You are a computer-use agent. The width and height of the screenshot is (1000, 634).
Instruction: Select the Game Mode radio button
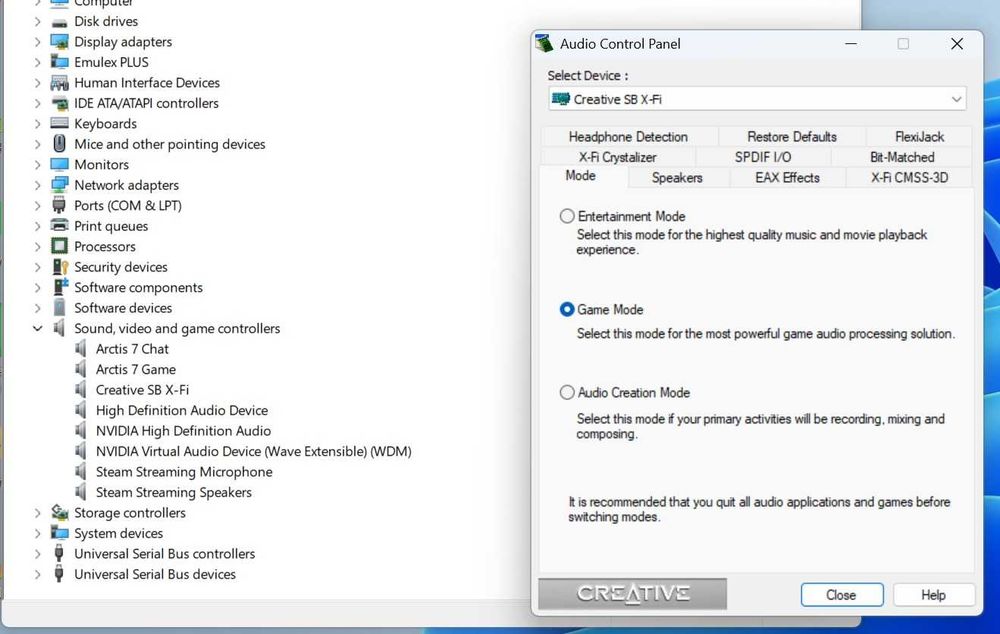567,309
